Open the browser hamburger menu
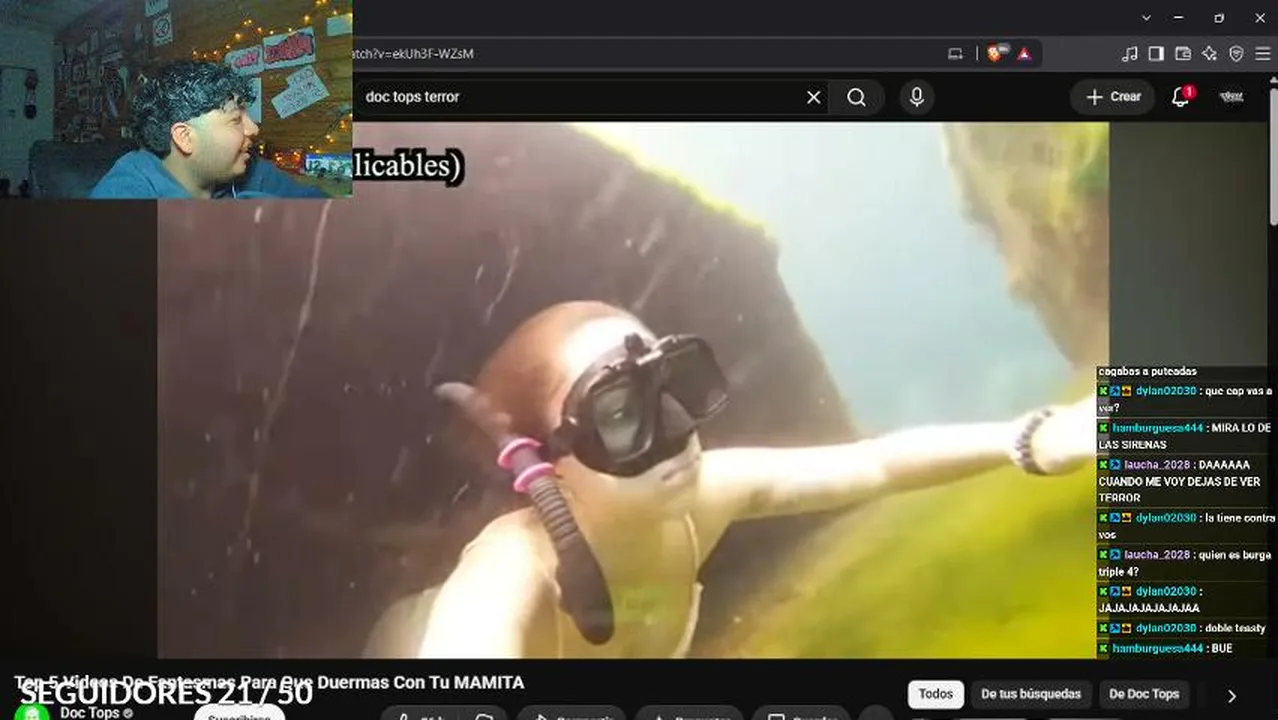 click(x=1262, y=54)
